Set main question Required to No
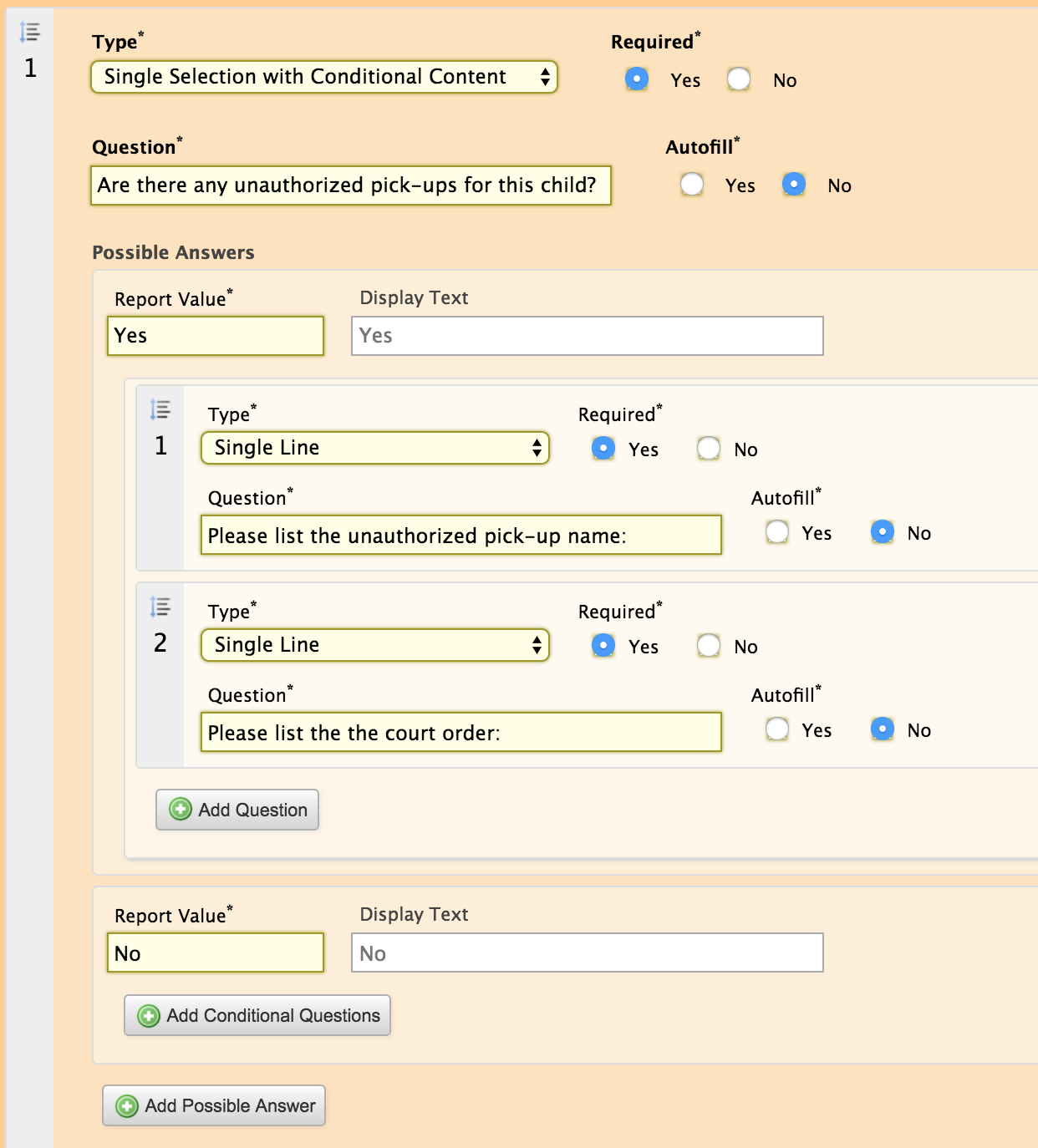The height and width of the screenshot is (1148, 1038). tap(739, 79)
